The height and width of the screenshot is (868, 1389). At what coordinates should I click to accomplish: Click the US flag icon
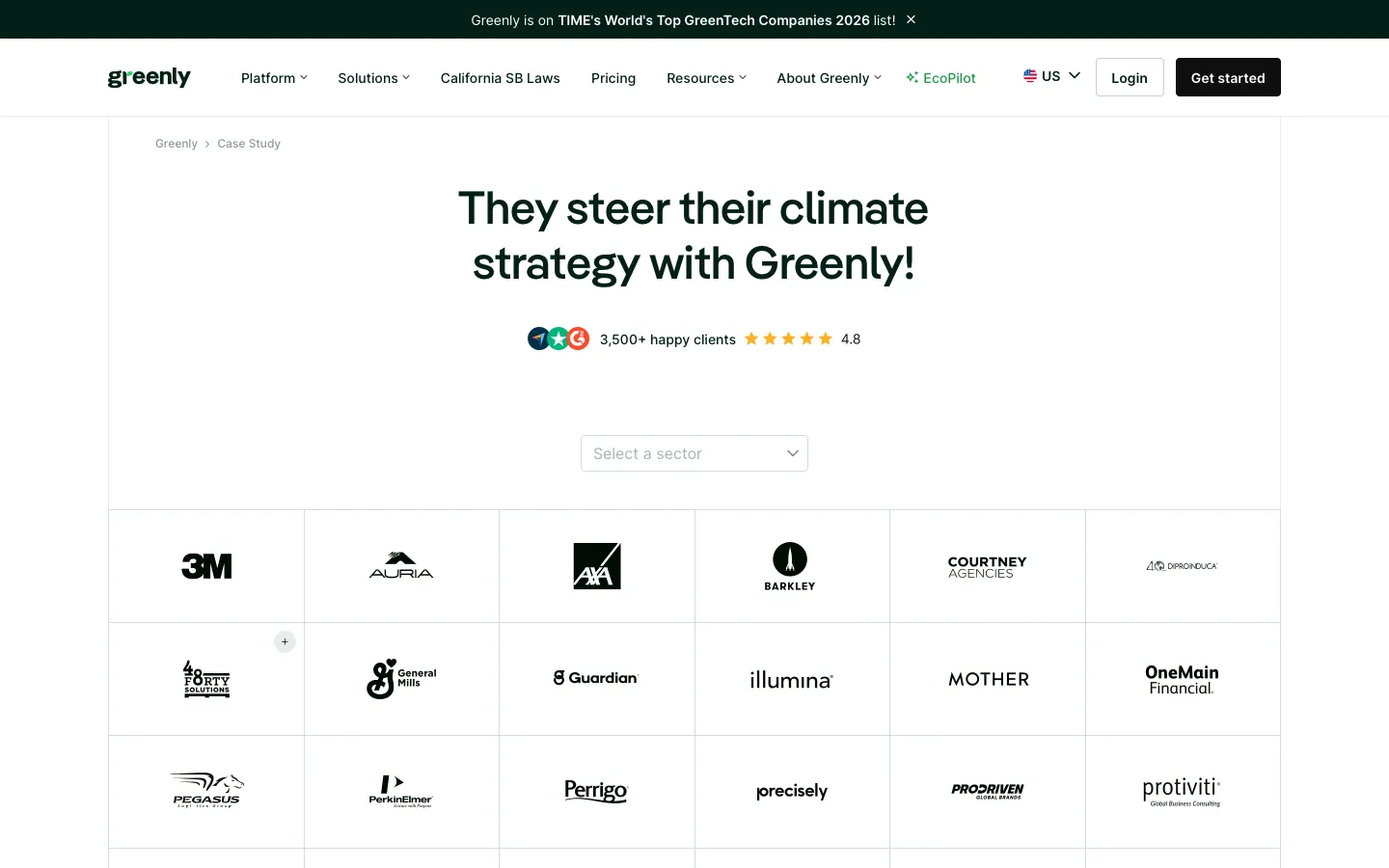(x=1030, y=75)
